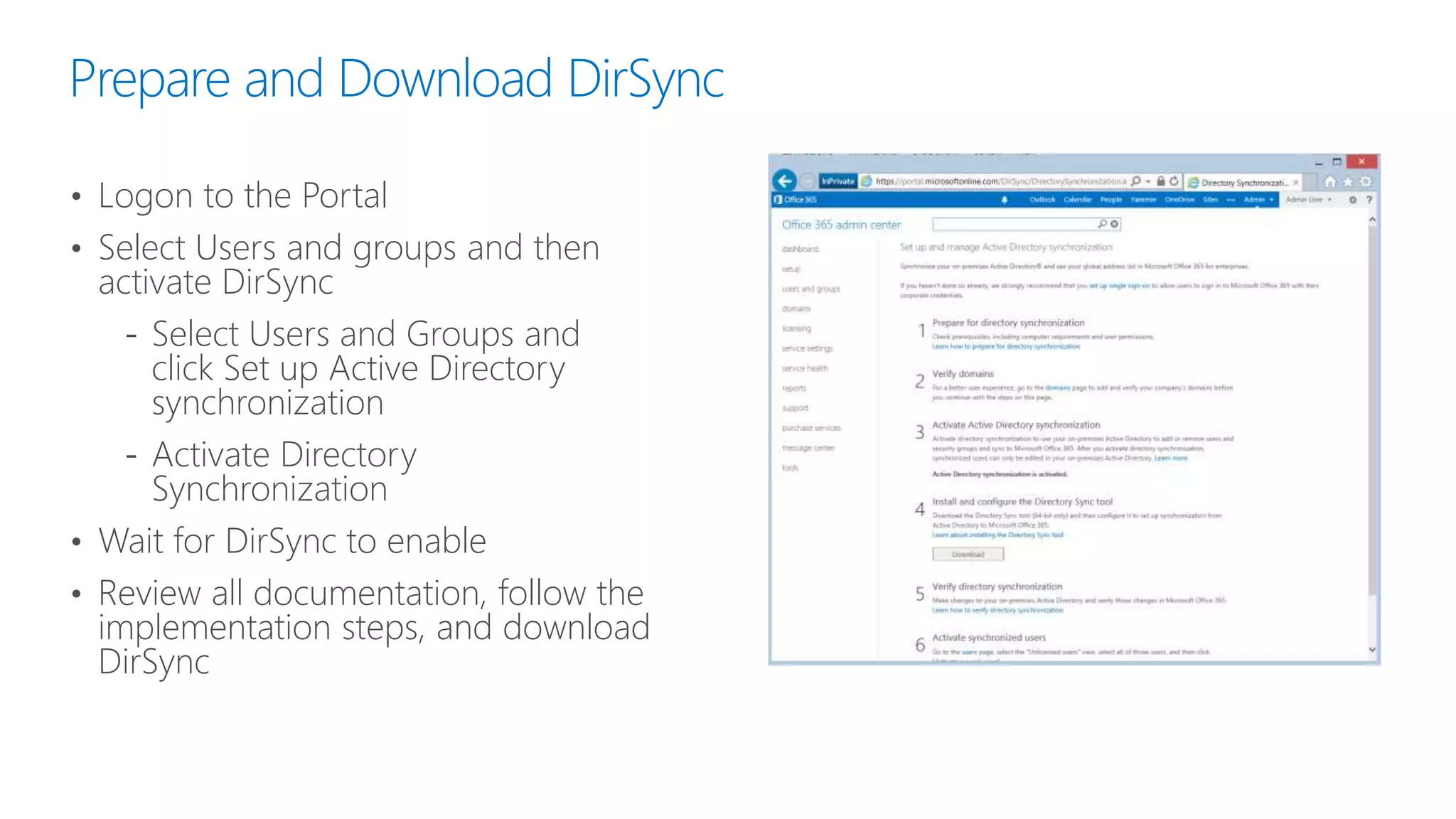The image size is (1456, 819).
Task: Click the address bar search magnifier icon
Action: (x=1135, y=181)
